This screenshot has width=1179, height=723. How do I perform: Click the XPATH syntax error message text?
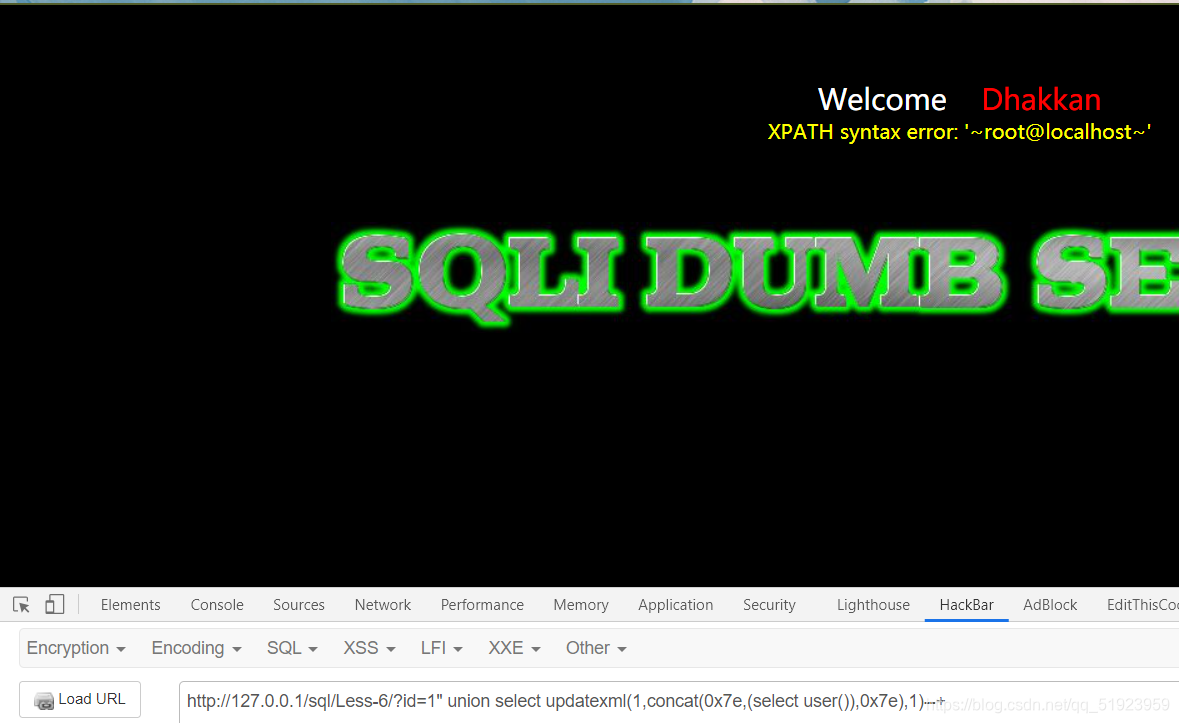pos(959,132)
